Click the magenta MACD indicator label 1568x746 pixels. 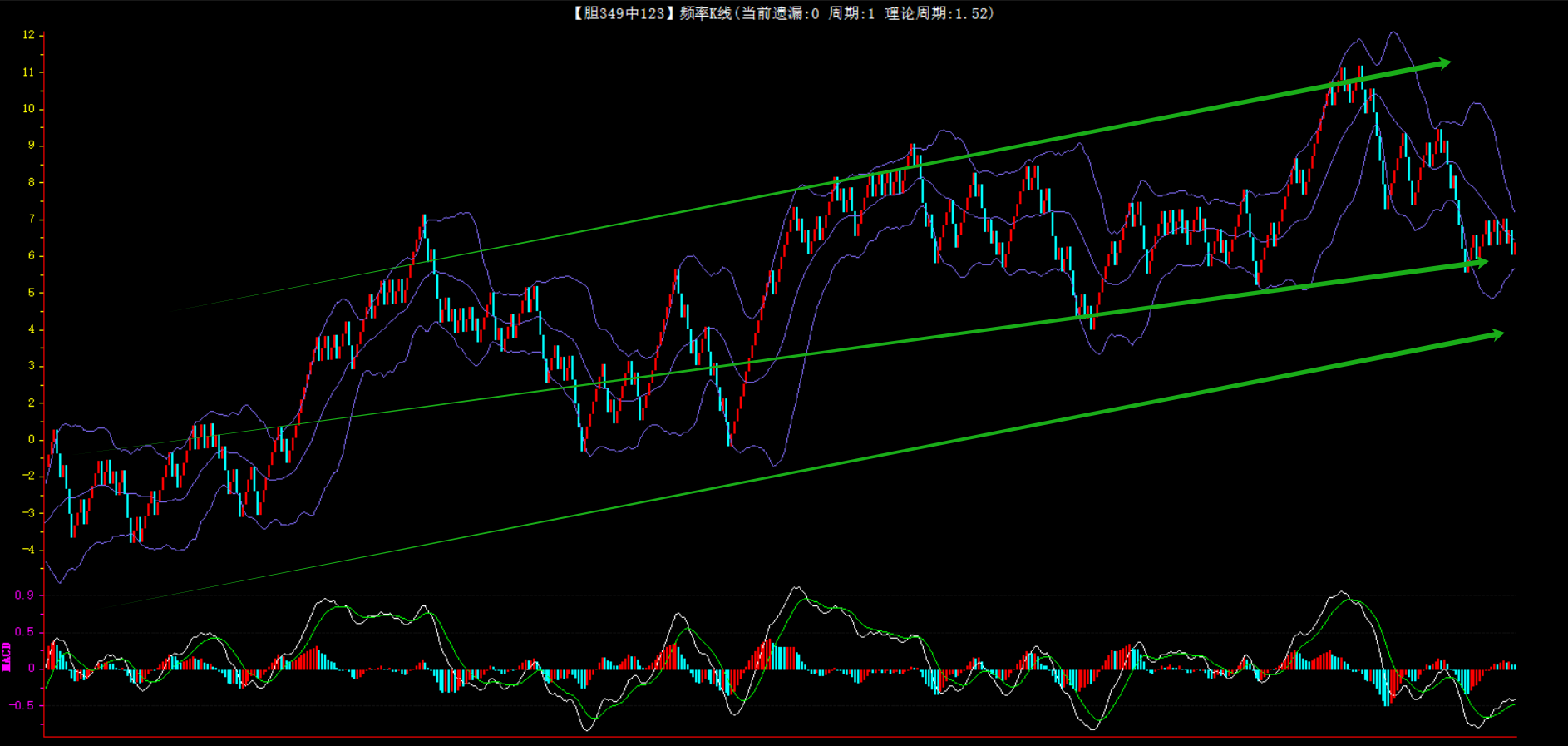pos(7,656)
